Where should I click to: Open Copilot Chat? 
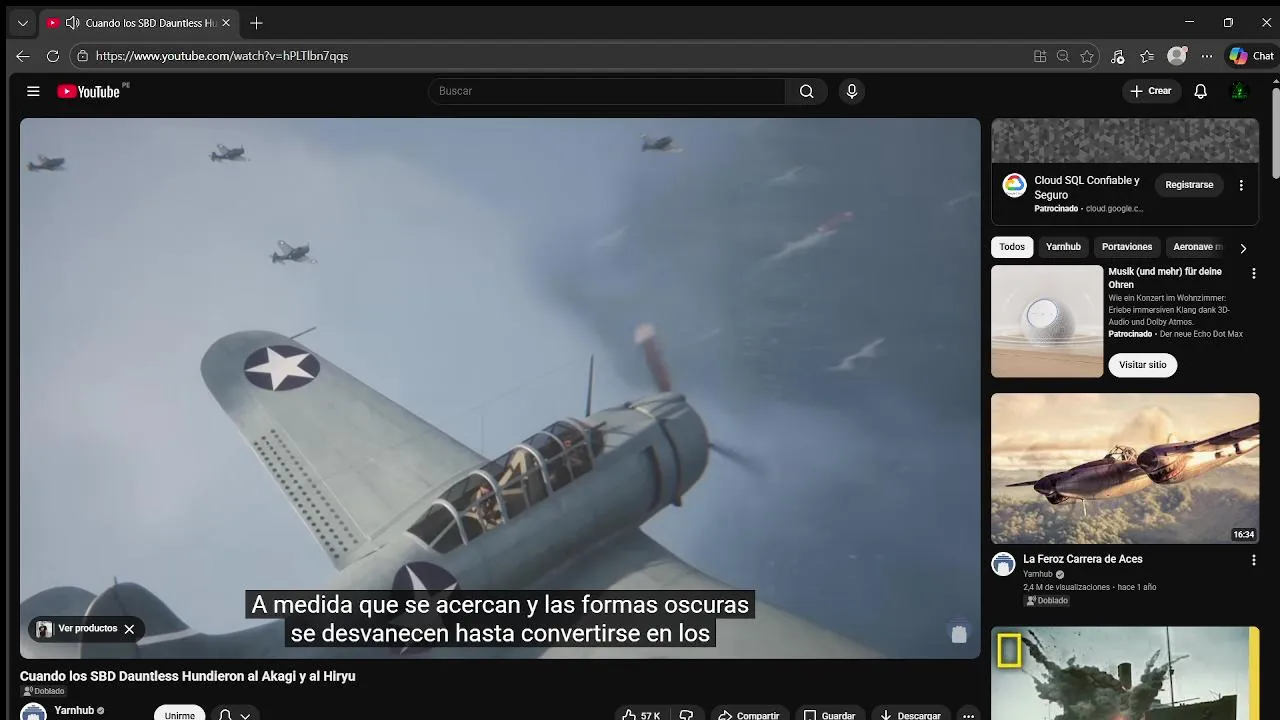pyautogui.click(x=1251, y=56)
